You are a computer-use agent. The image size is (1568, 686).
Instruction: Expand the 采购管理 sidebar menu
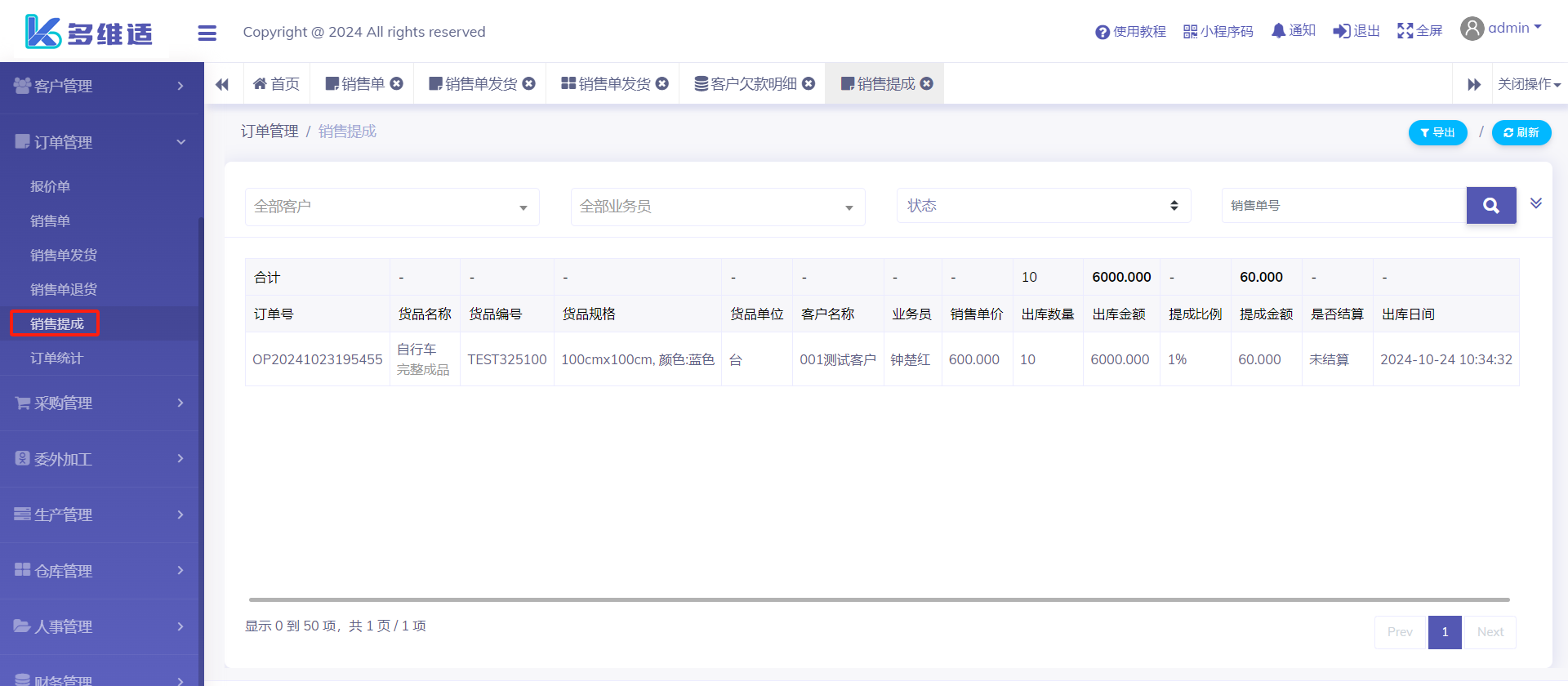click(100, 403)
